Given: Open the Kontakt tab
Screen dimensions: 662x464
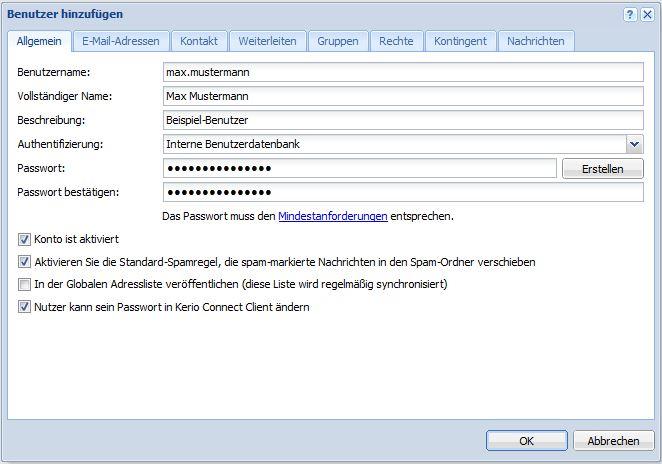Looking at the screenshot, I should click(x=199, y=41).
